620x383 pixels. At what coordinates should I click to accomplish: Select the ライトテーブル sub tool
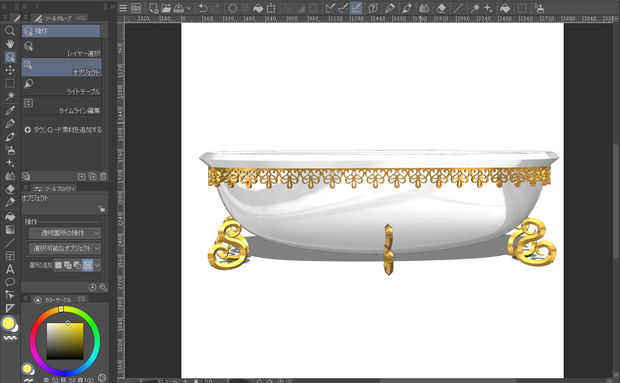[61, 87]
